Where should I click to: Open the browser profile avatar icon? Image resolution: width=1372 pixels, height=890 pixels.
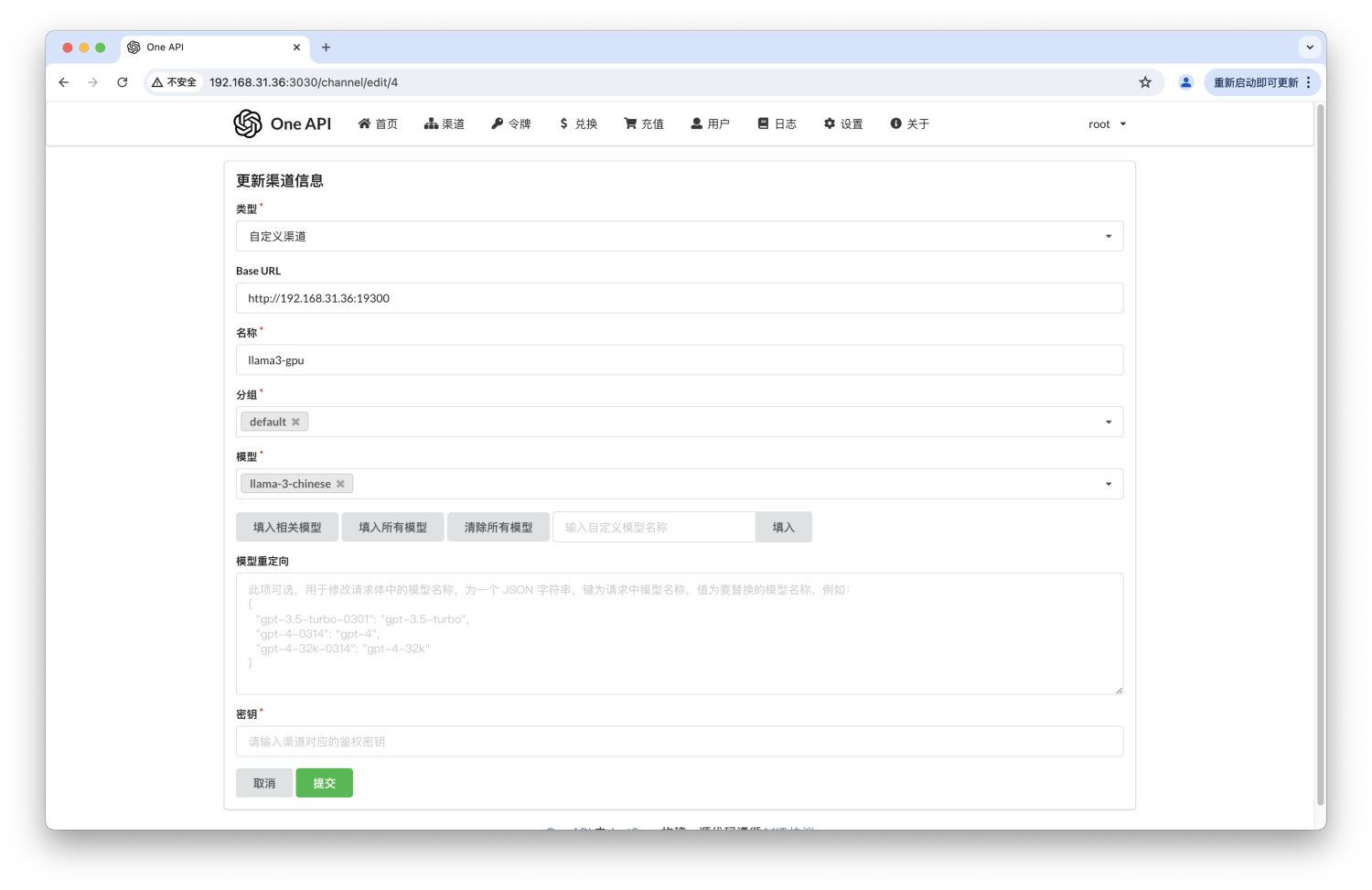pyautogui.click(x=1185, y=82)
